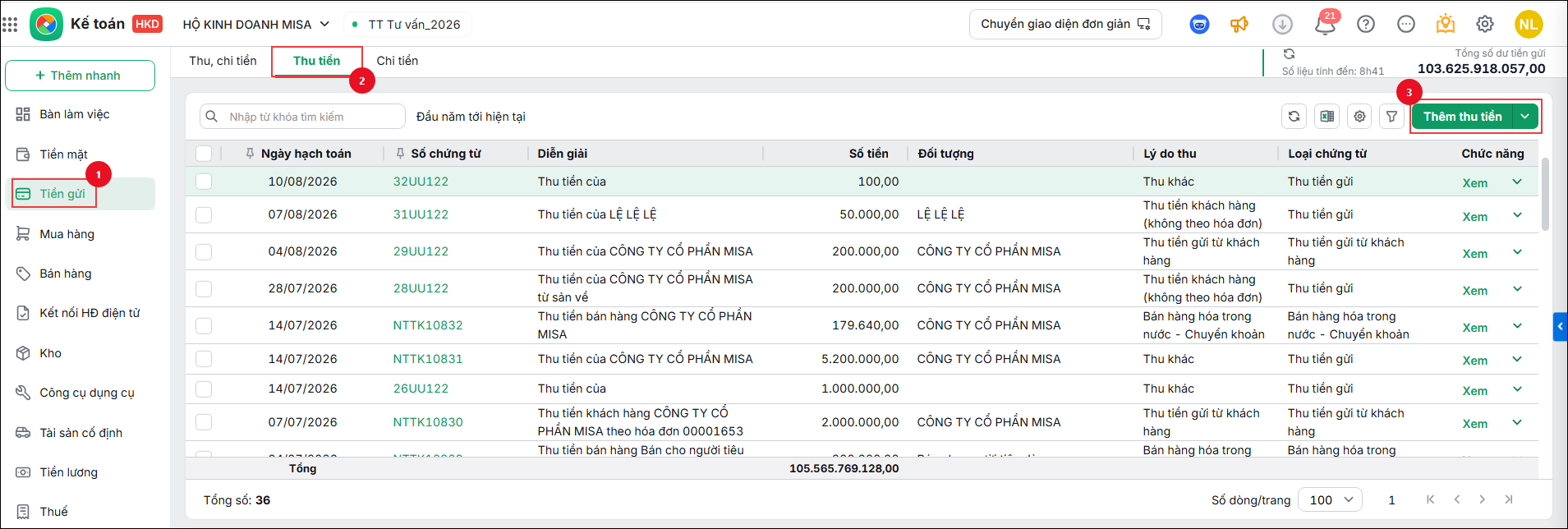Open Kho in the sidebar
Viewport: 1568px width, 529px height.
(80, 353)
